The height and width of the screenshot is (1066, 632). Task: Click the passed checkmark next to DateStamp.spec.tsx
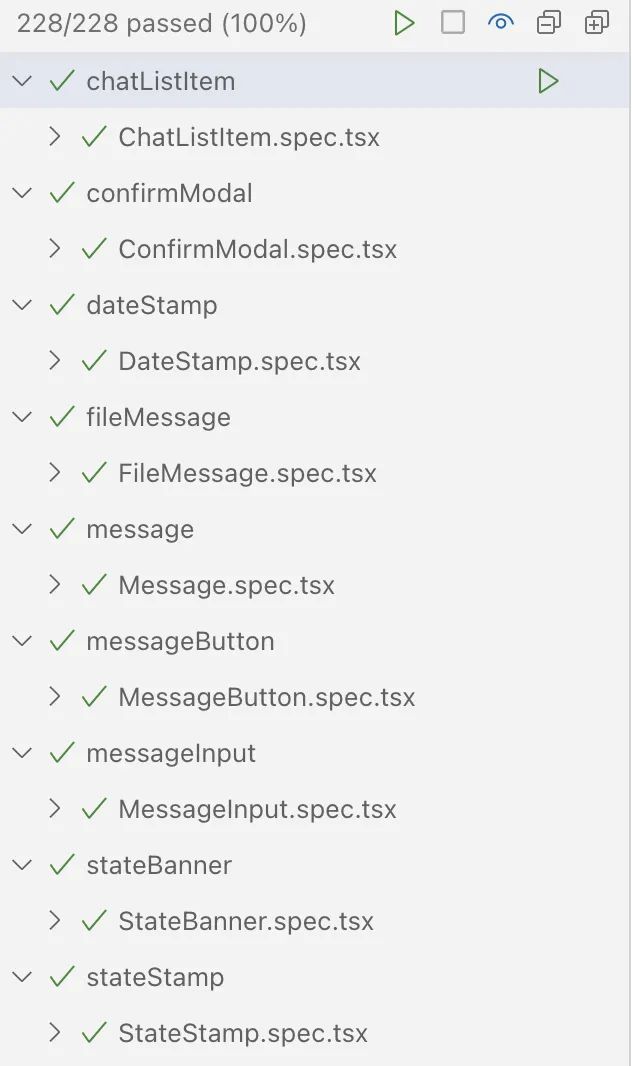(x=94, y=361)
